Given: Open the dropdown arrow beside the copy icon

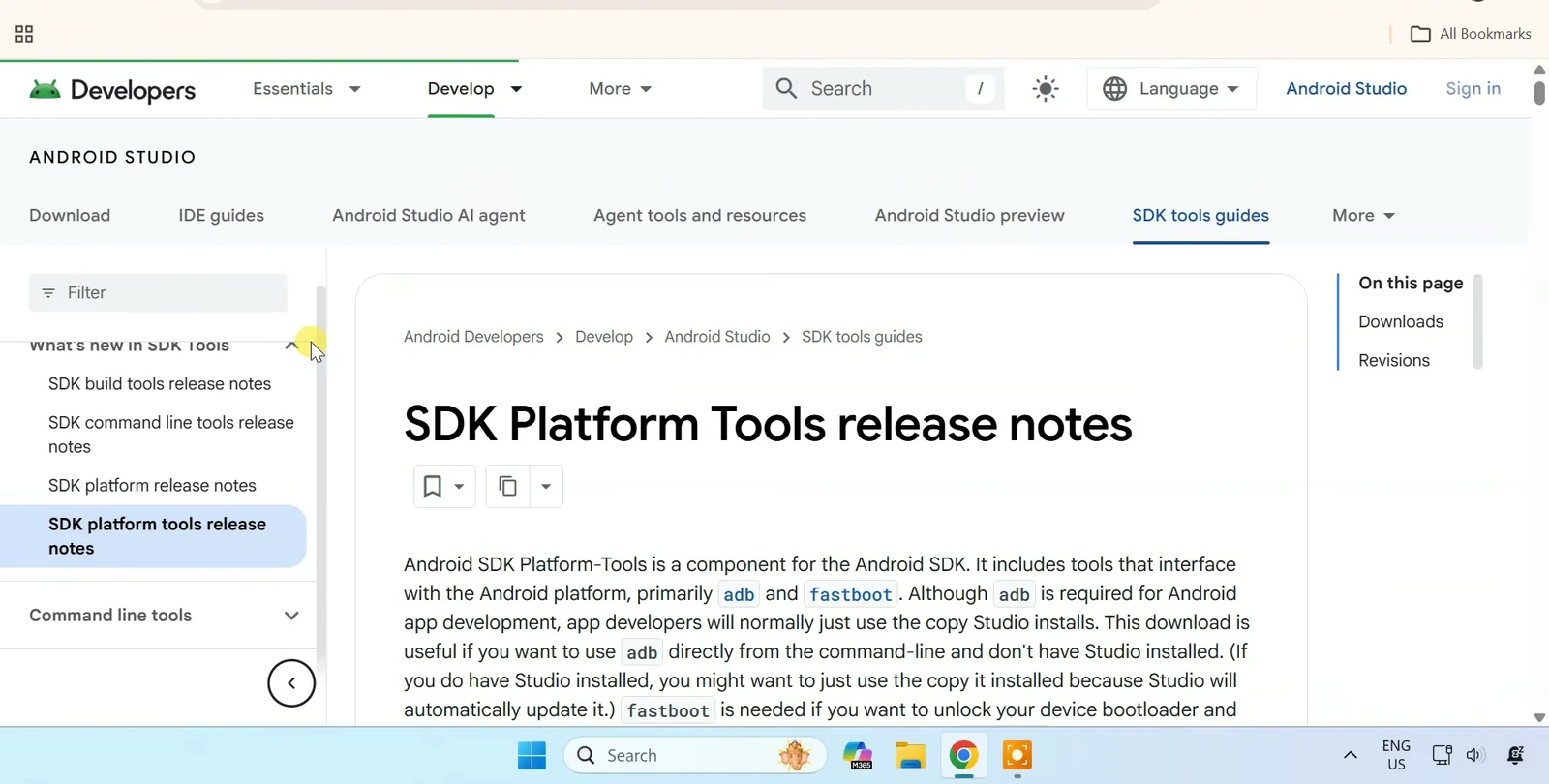Looking at the screenshot, I should (546, 486).
